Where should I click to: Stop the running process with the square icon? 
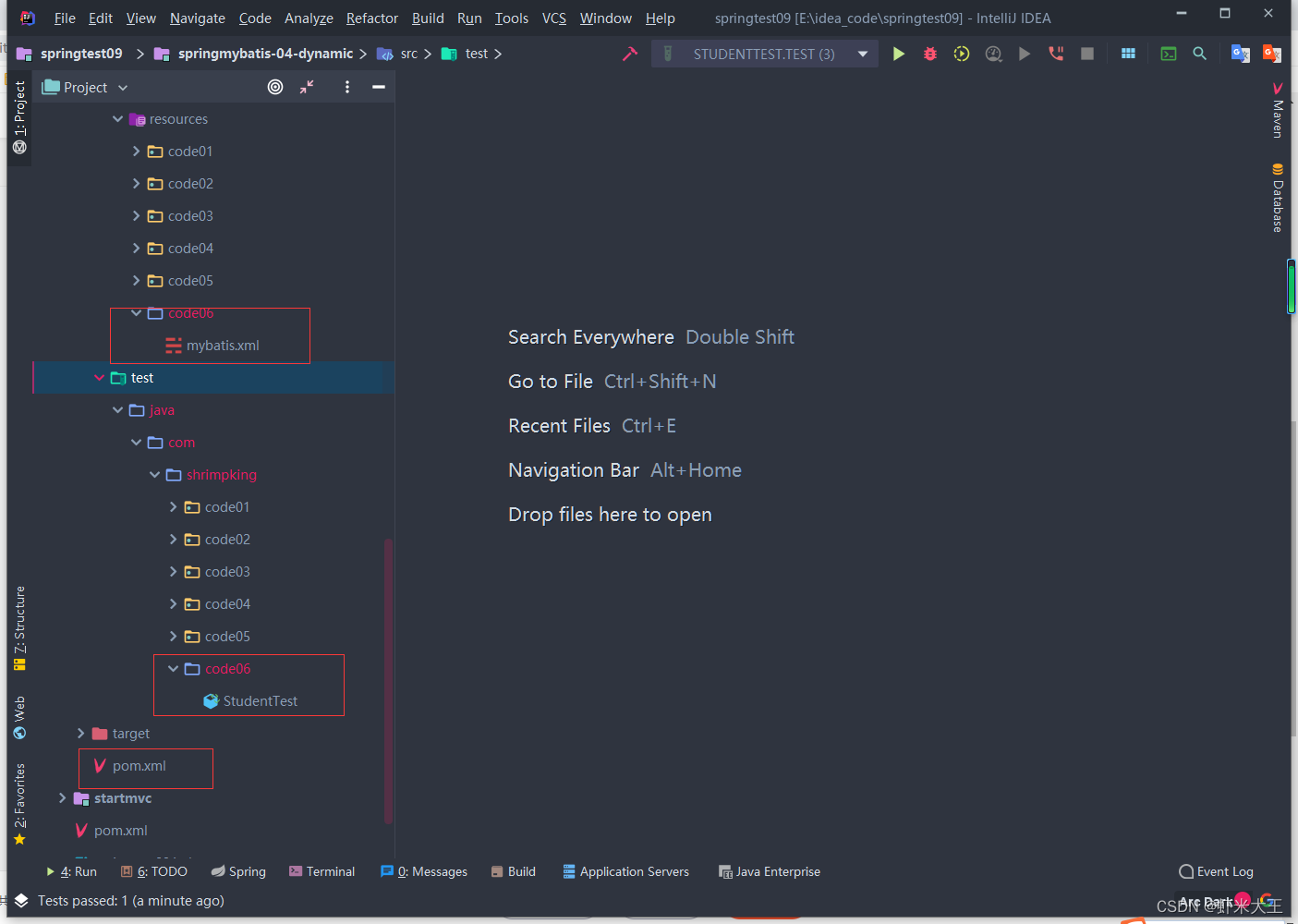[1086, 53]
